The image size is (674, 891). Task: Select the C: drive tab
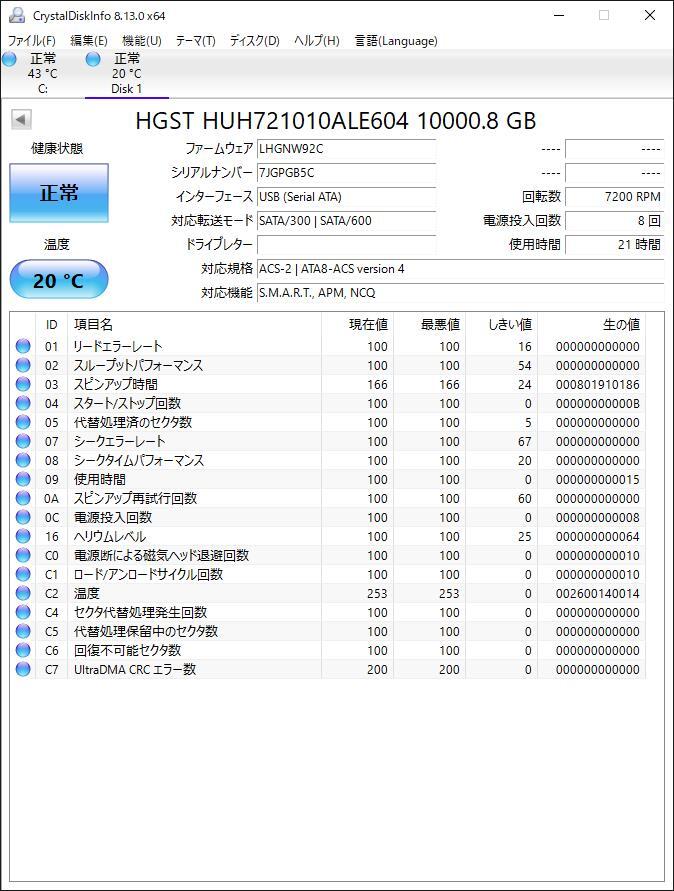pos(43,73)
